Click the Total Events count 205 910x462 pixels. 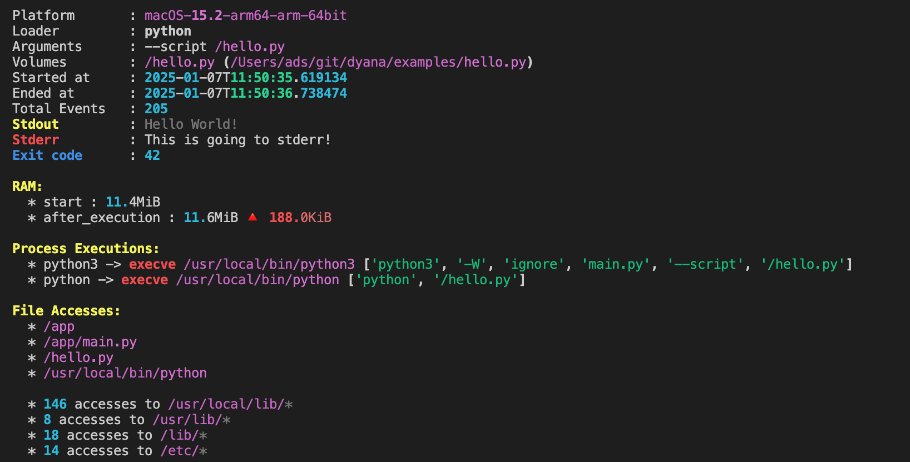(156, 108)
